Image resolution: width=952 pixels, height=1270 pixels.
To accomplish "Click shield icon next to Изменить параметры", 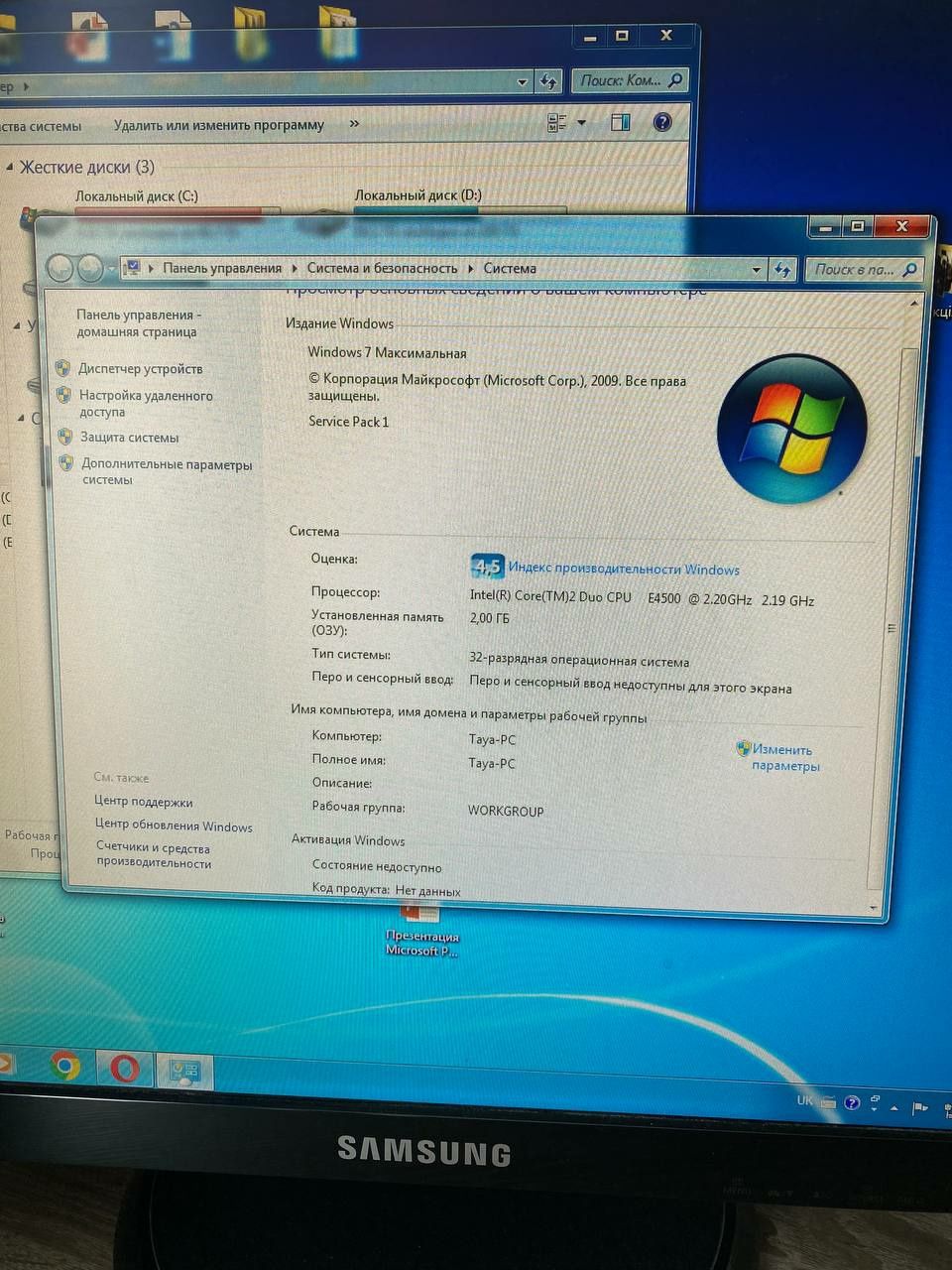I will point(743,749).
